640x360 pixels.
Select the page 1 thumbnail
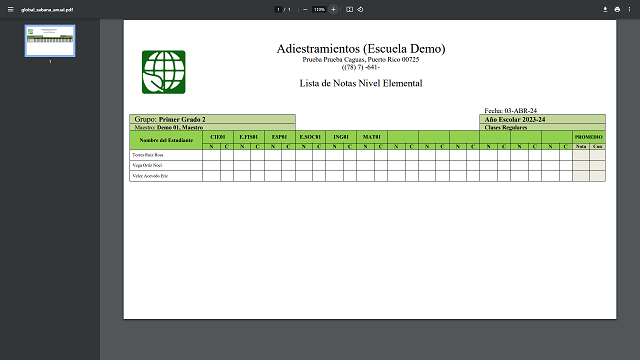[x=50, y=41]
